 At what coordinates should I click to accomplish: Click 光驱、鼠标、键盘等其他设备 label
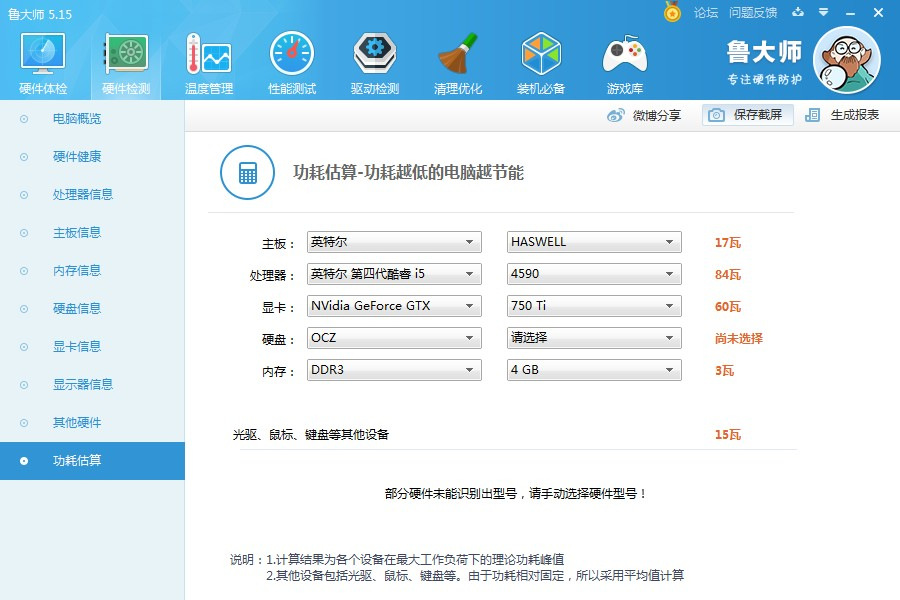point(311,435)
